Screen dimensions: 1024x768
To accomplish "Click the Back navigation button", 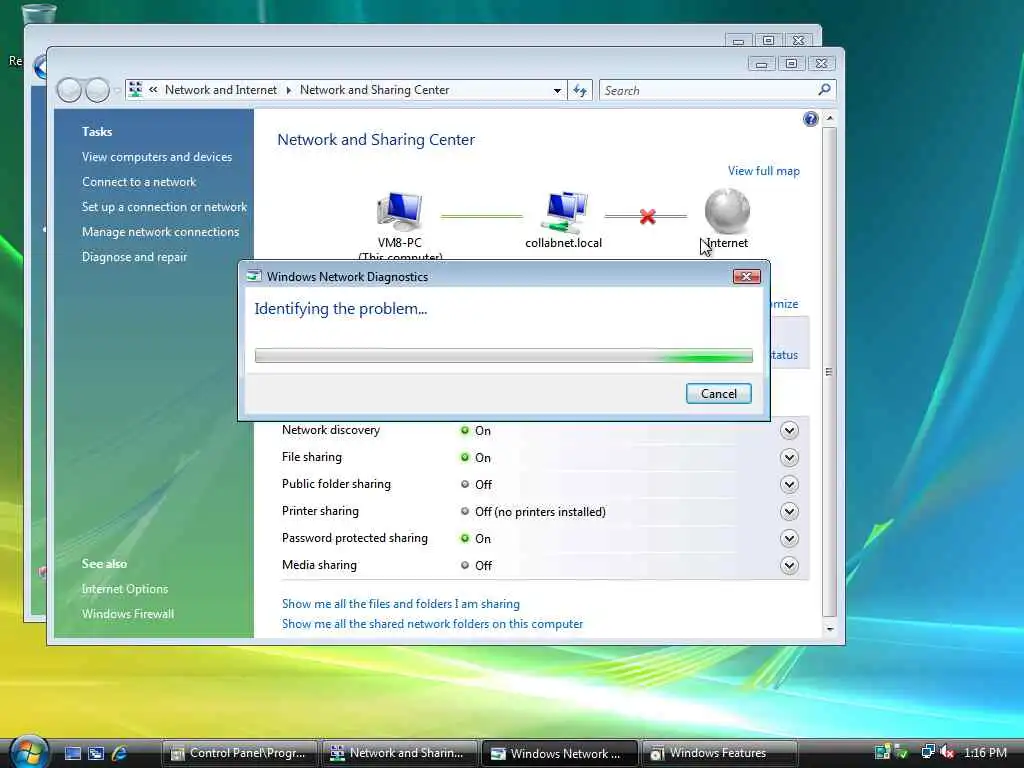I will click(69, 90).
